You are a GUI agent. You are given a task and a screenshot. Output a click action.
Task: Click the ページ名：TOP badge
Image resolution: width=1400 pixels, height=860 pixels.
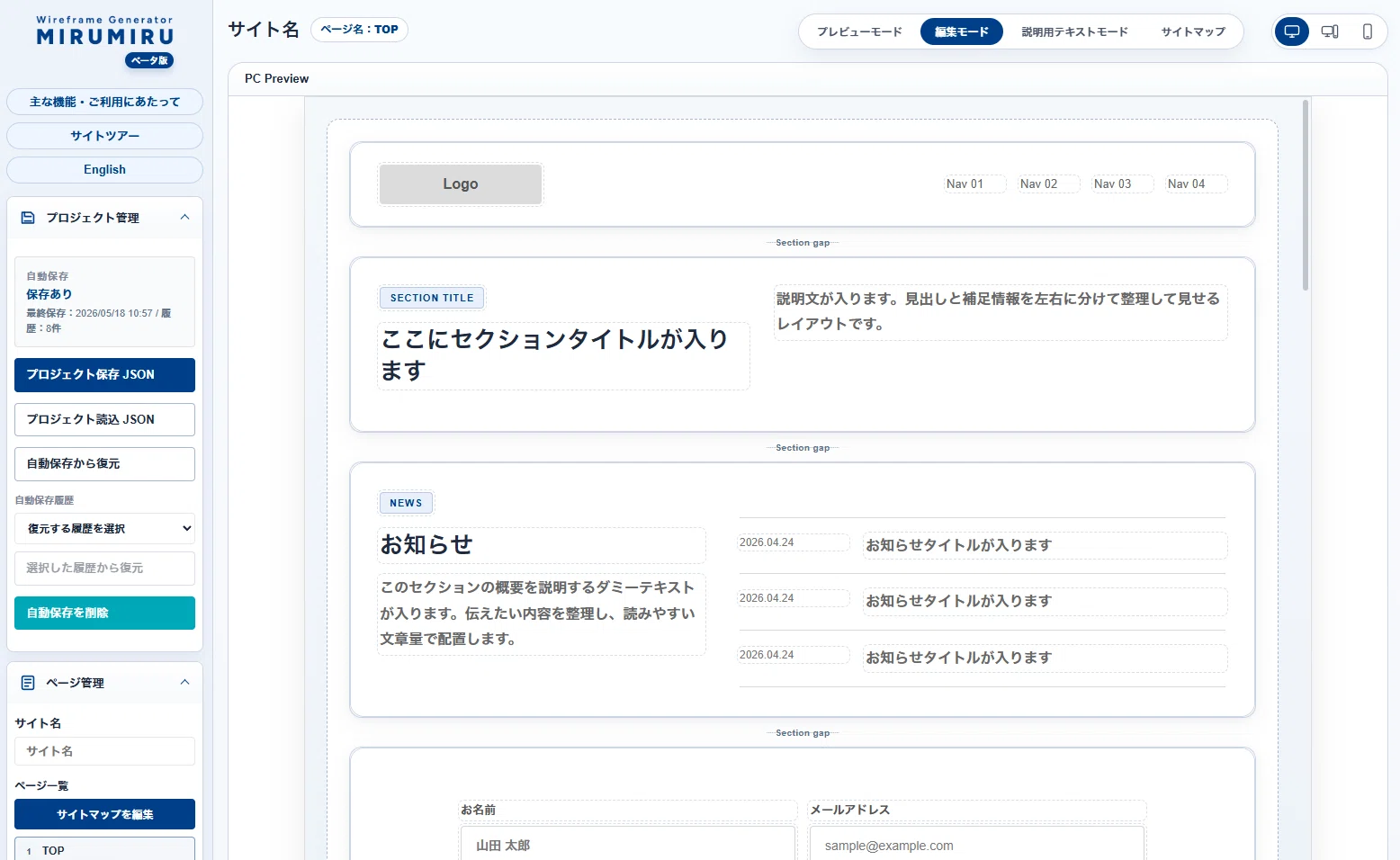[359, 30]
